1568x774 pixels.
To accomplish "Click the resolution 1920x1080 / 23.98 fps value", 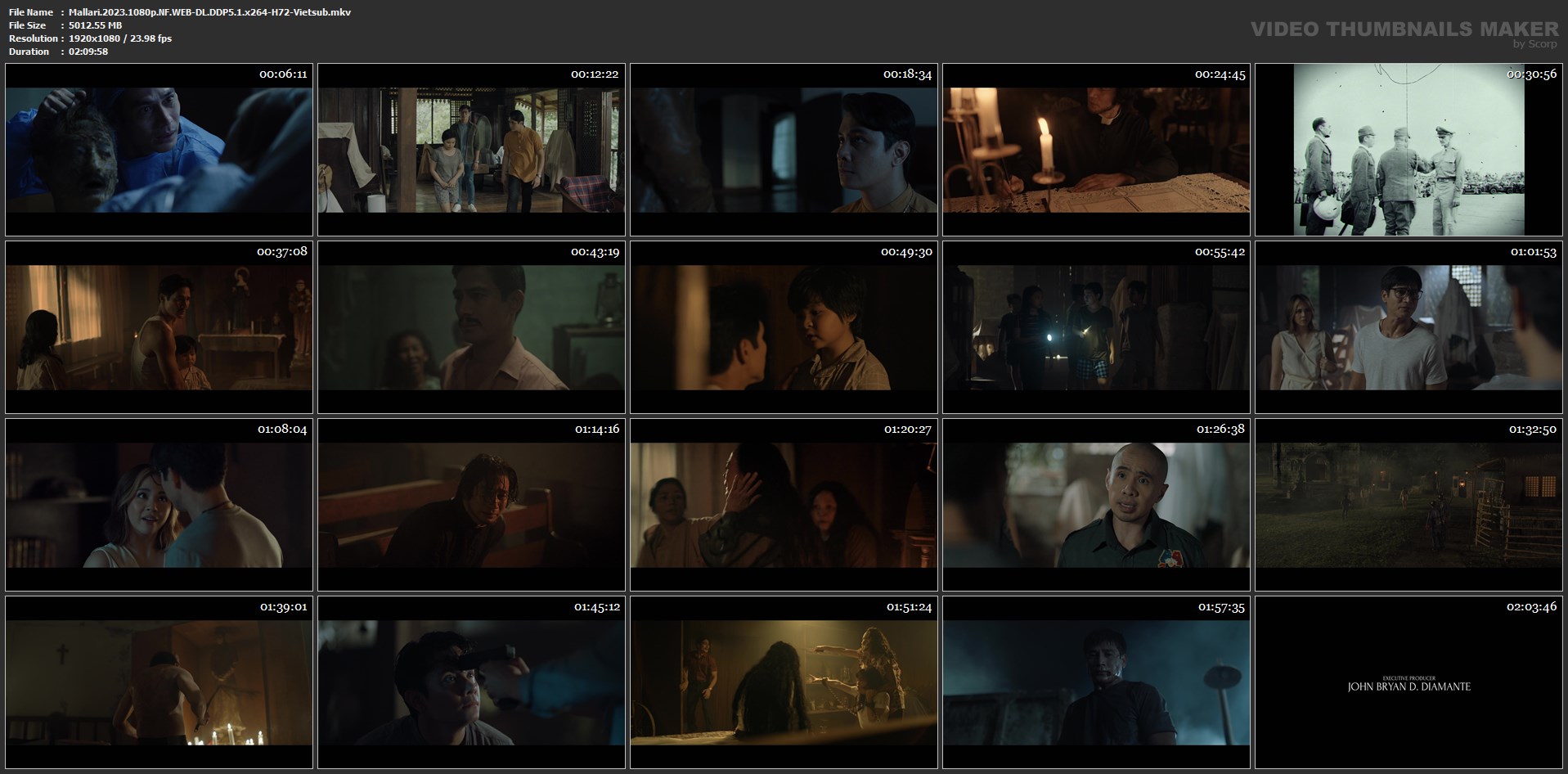I will coord(120,38).
